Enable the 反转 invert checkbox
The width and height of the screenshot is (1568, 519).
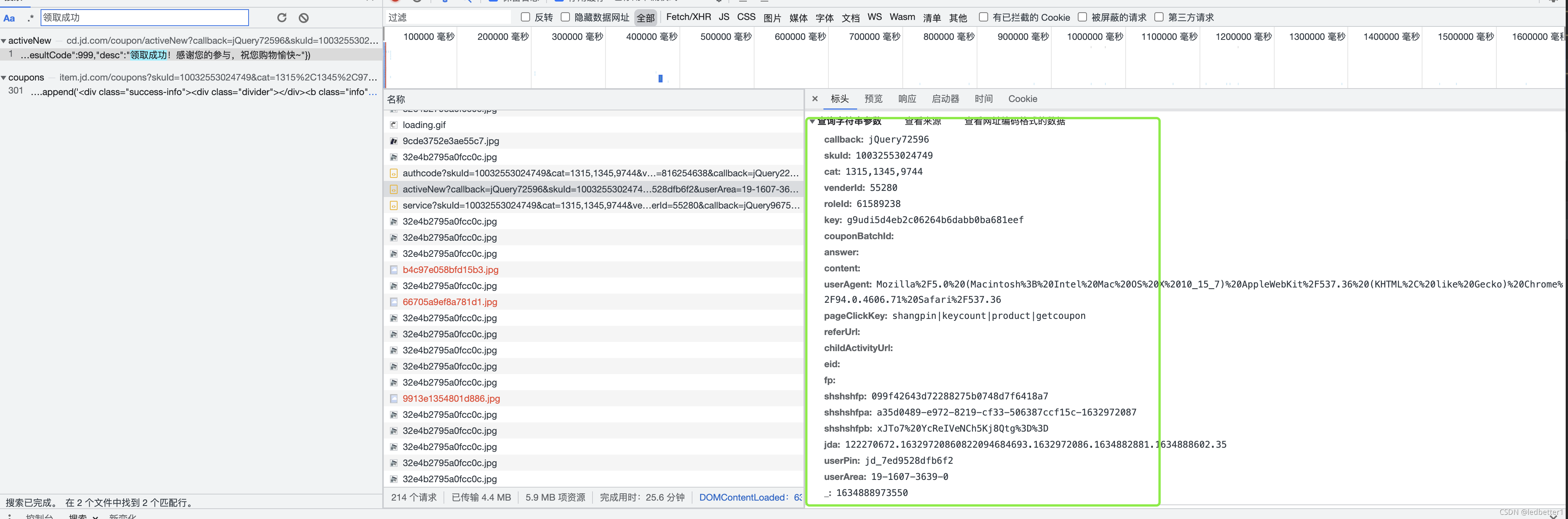tap(525, 17)
